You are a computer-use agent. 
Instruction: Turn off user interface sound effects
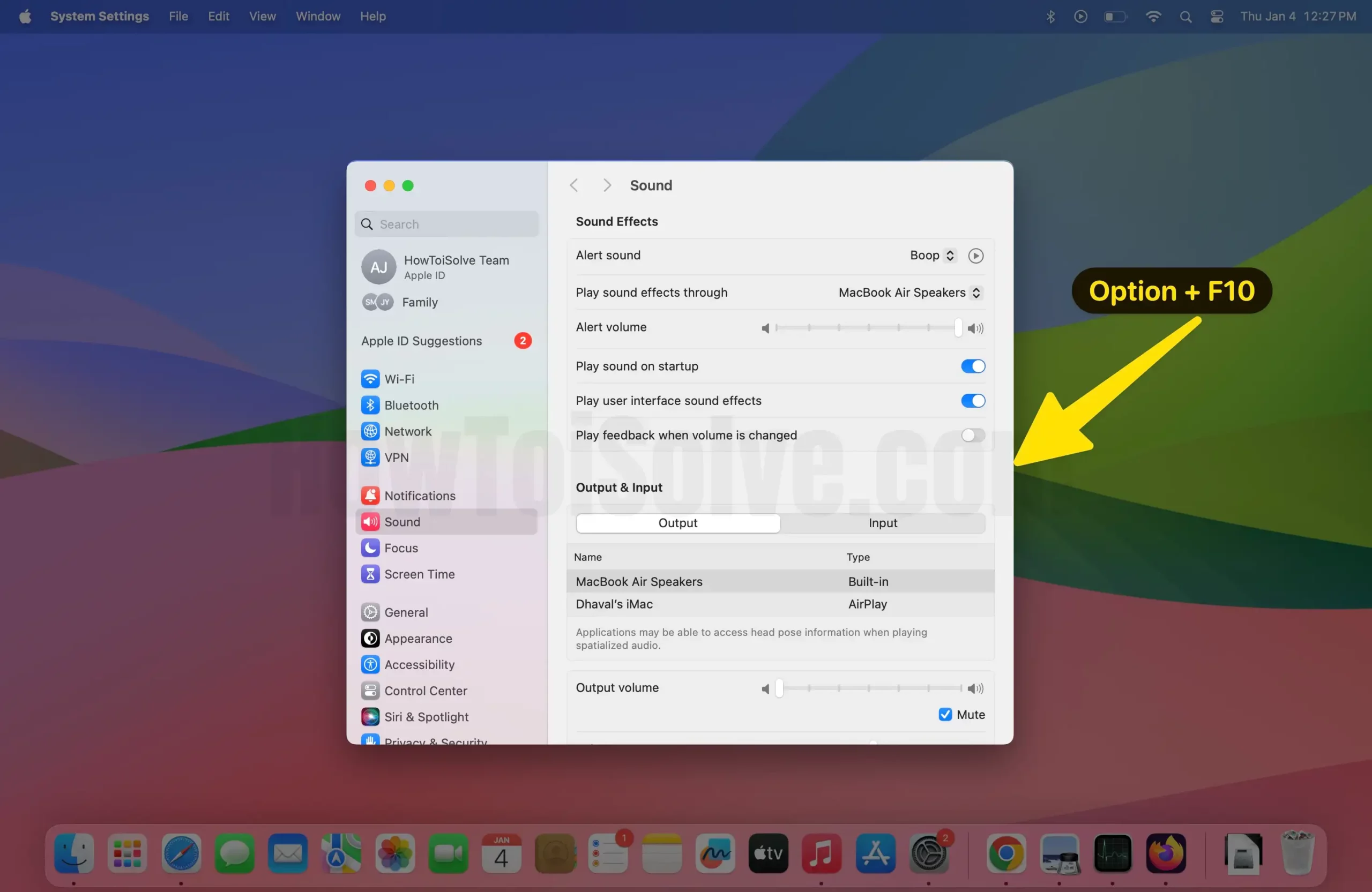pos(972,401)
